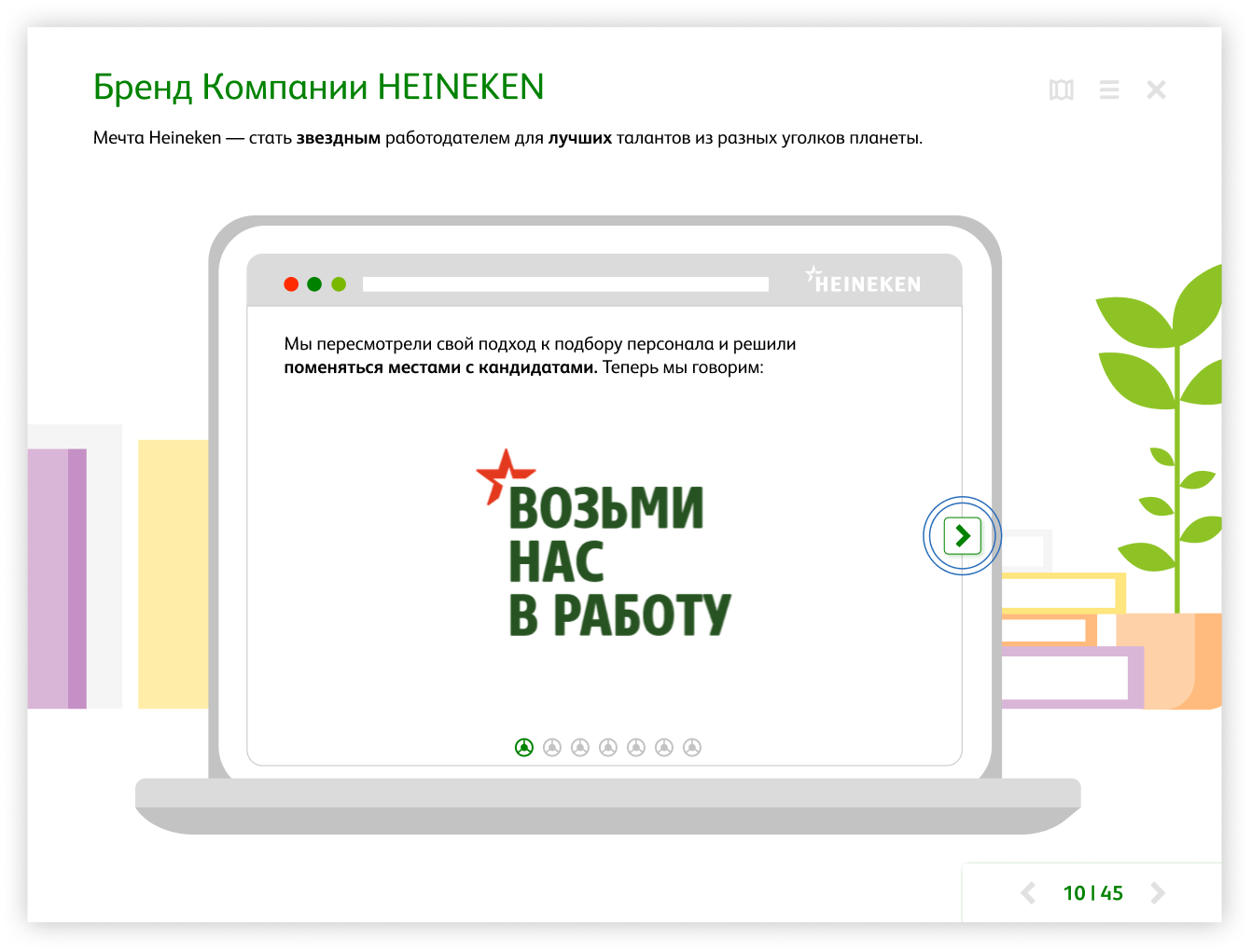Select the seventh slide indicator dot
Viewport: 1251px width, 952px height.
pyautogui.click(x=692, y=747)
